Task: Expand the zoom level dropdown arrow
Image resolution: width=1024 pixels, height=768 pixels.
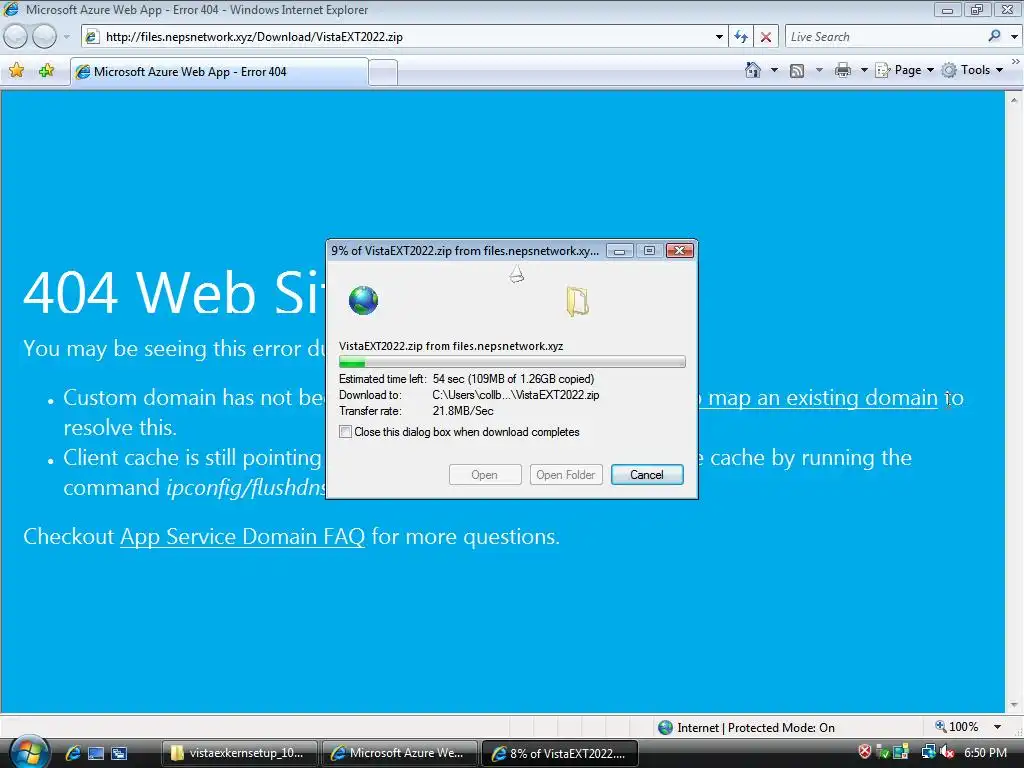Action: 997,727
